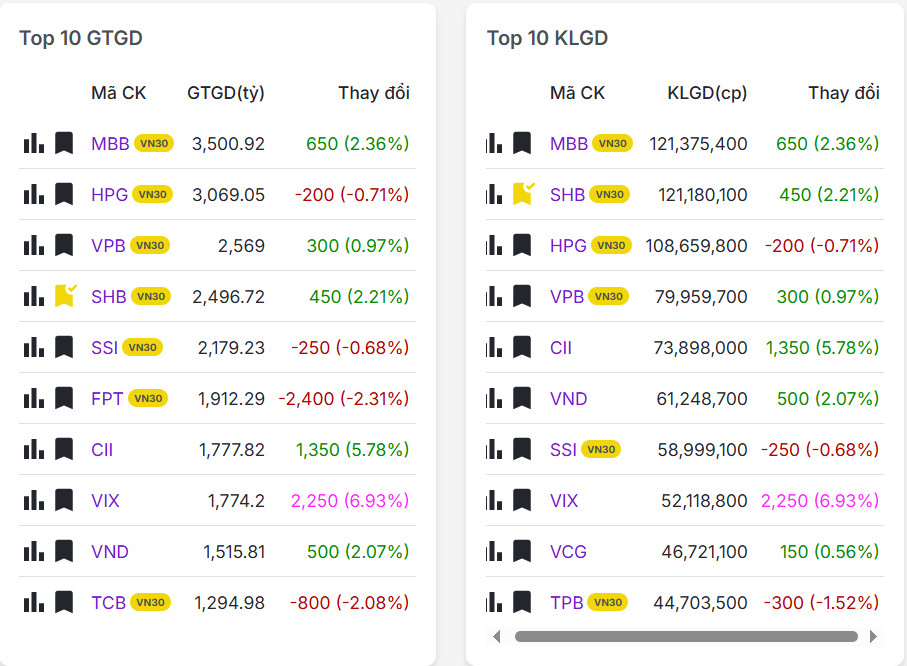Bookmark MBB in Top 10 KLGD

522,143
